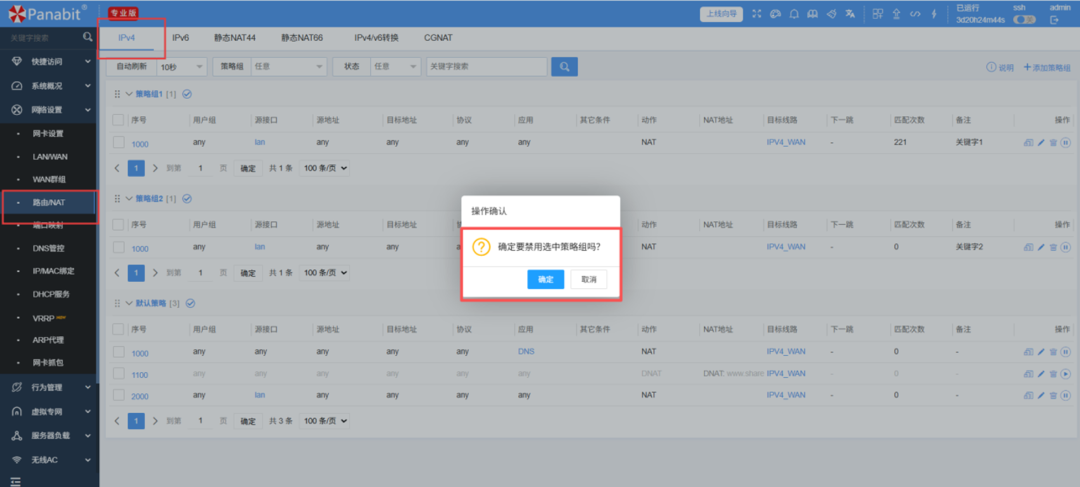The height and width of the screenshot is (487, 1080).
Task: Switch to the CGNAT tab
Action: 438,38
